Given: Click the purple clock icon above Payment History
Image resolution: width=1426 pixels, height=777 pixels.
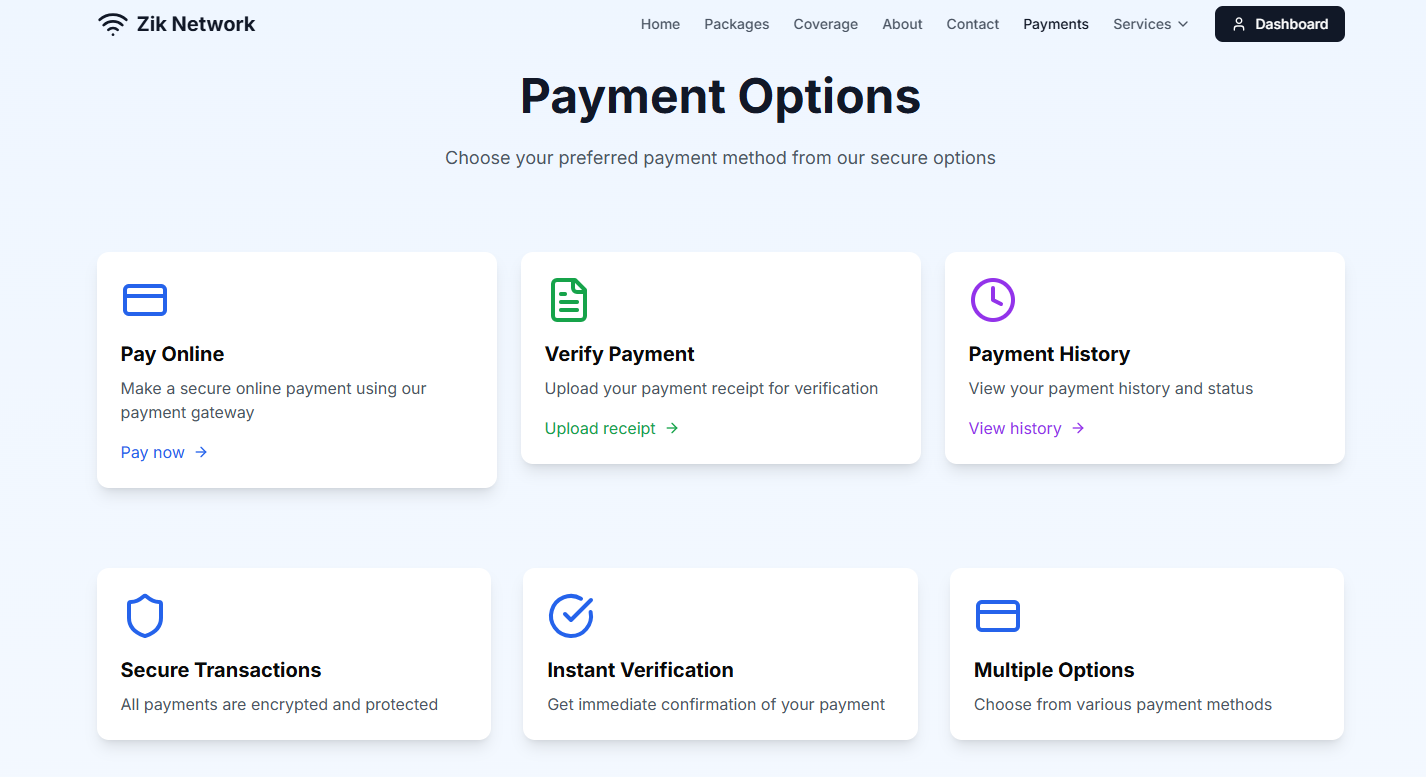Looking at the screenshot, I should click(993, 299).
